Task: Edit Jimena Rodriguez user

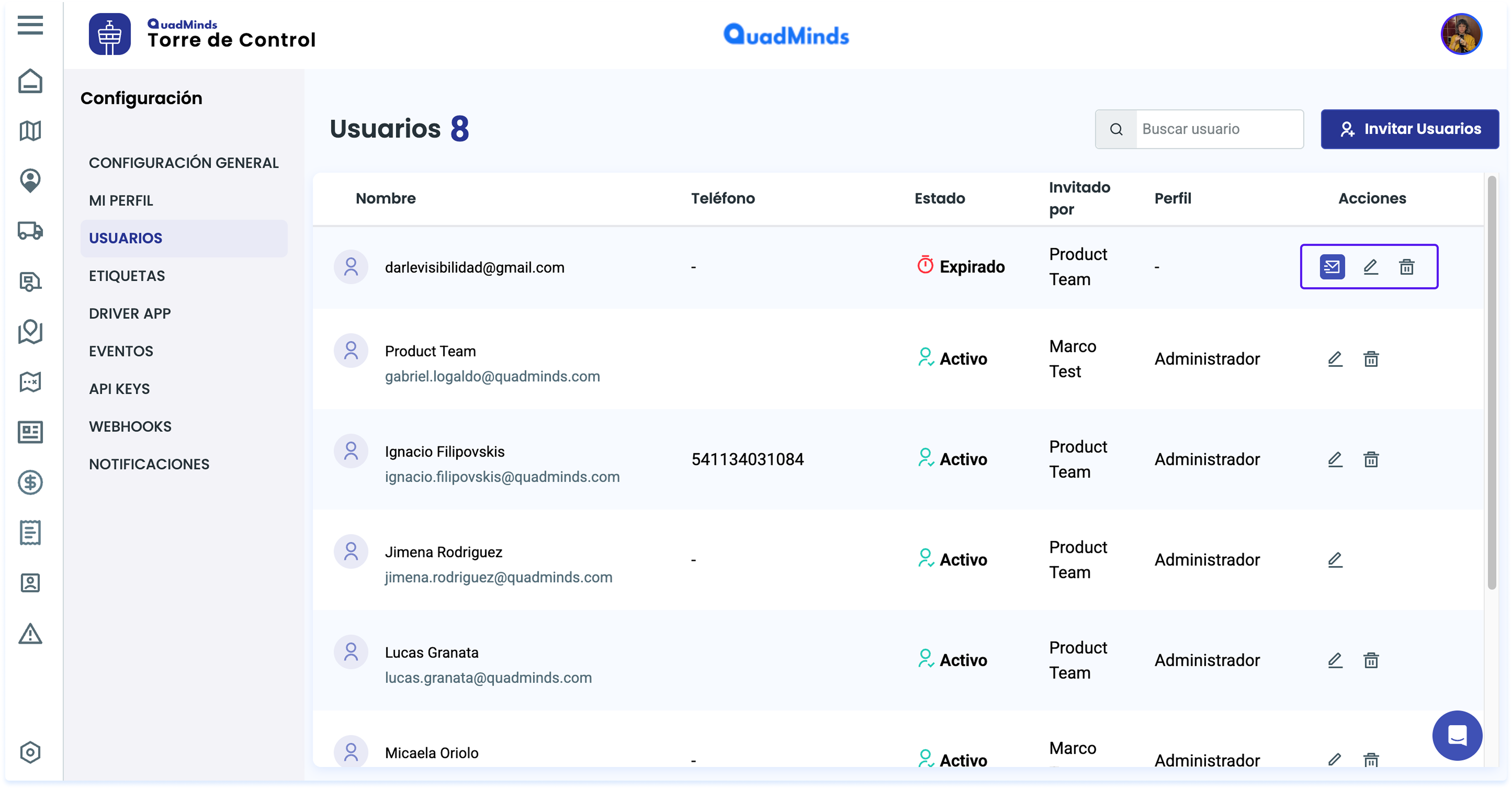Action: click(1335, 560)
